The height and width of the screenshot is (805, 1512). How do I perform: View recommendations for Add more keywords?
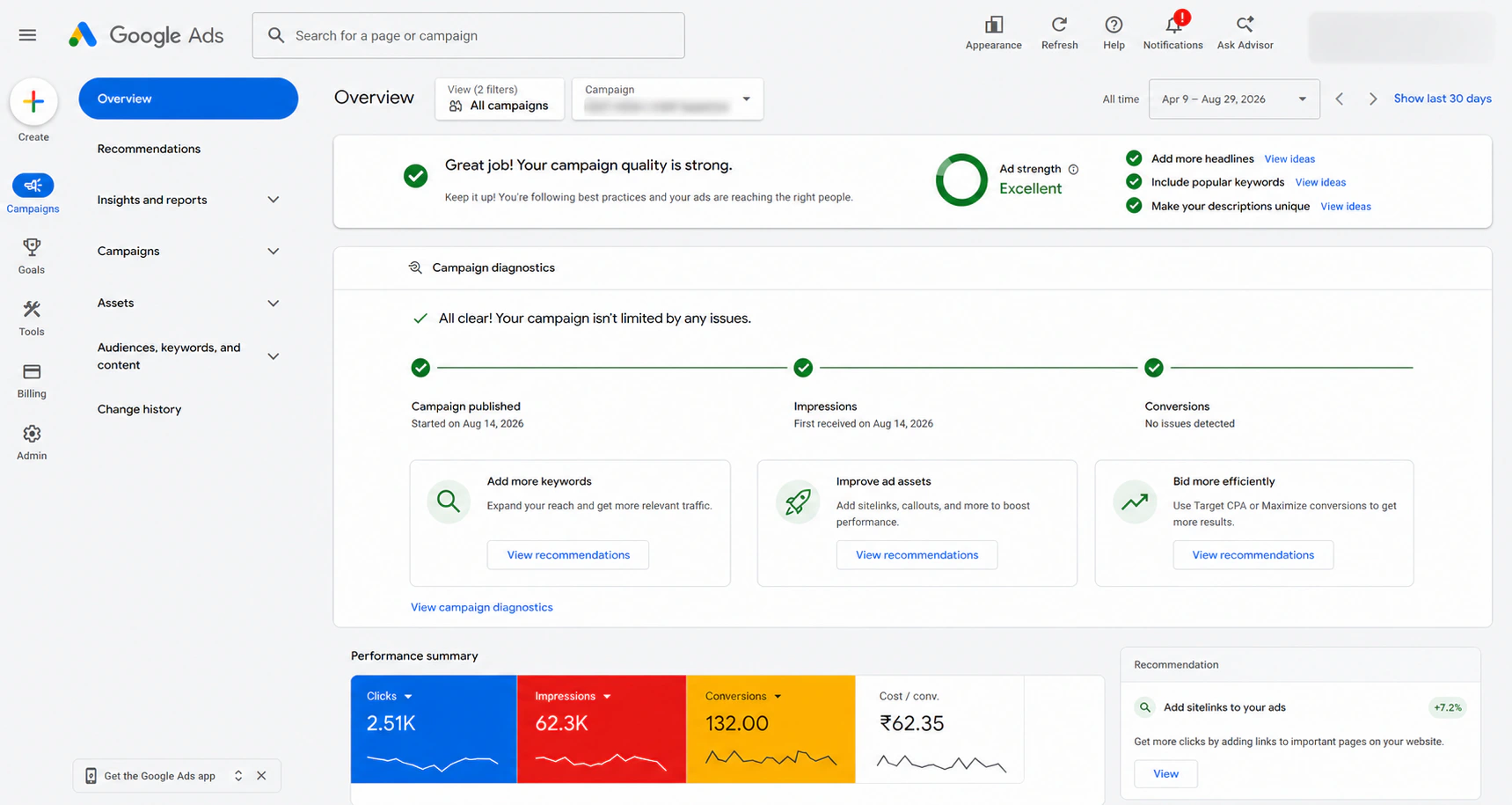[568, 555]
